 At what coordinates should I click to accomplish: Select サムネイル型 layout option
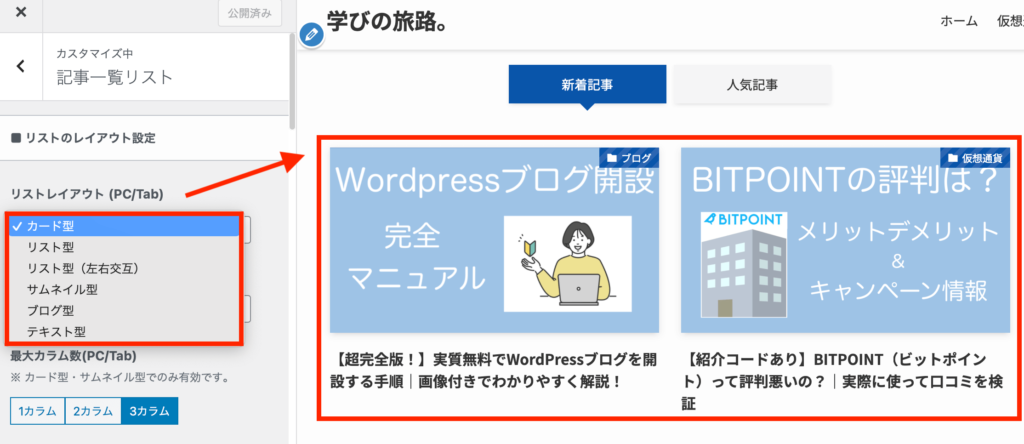(x=124, y=289)
